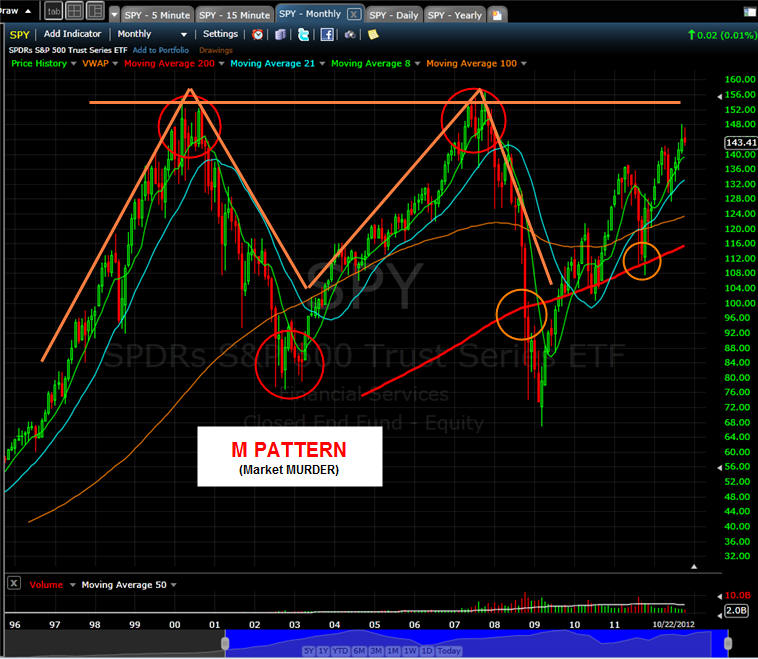758x659 pixels.
Task: Add a yellow sticky note
Action: coord(373,34)
